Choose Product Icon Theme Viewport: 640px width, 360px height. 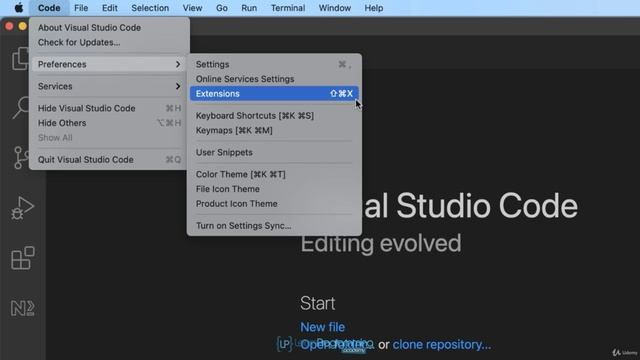(274, 204)
